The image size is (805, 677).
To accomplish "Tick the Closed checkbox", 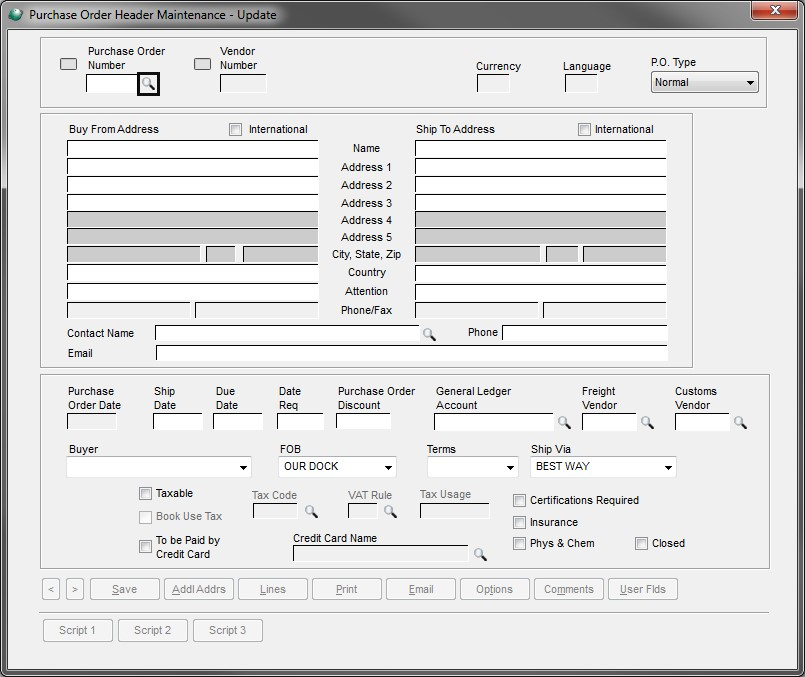I will [x=642, y=543].
